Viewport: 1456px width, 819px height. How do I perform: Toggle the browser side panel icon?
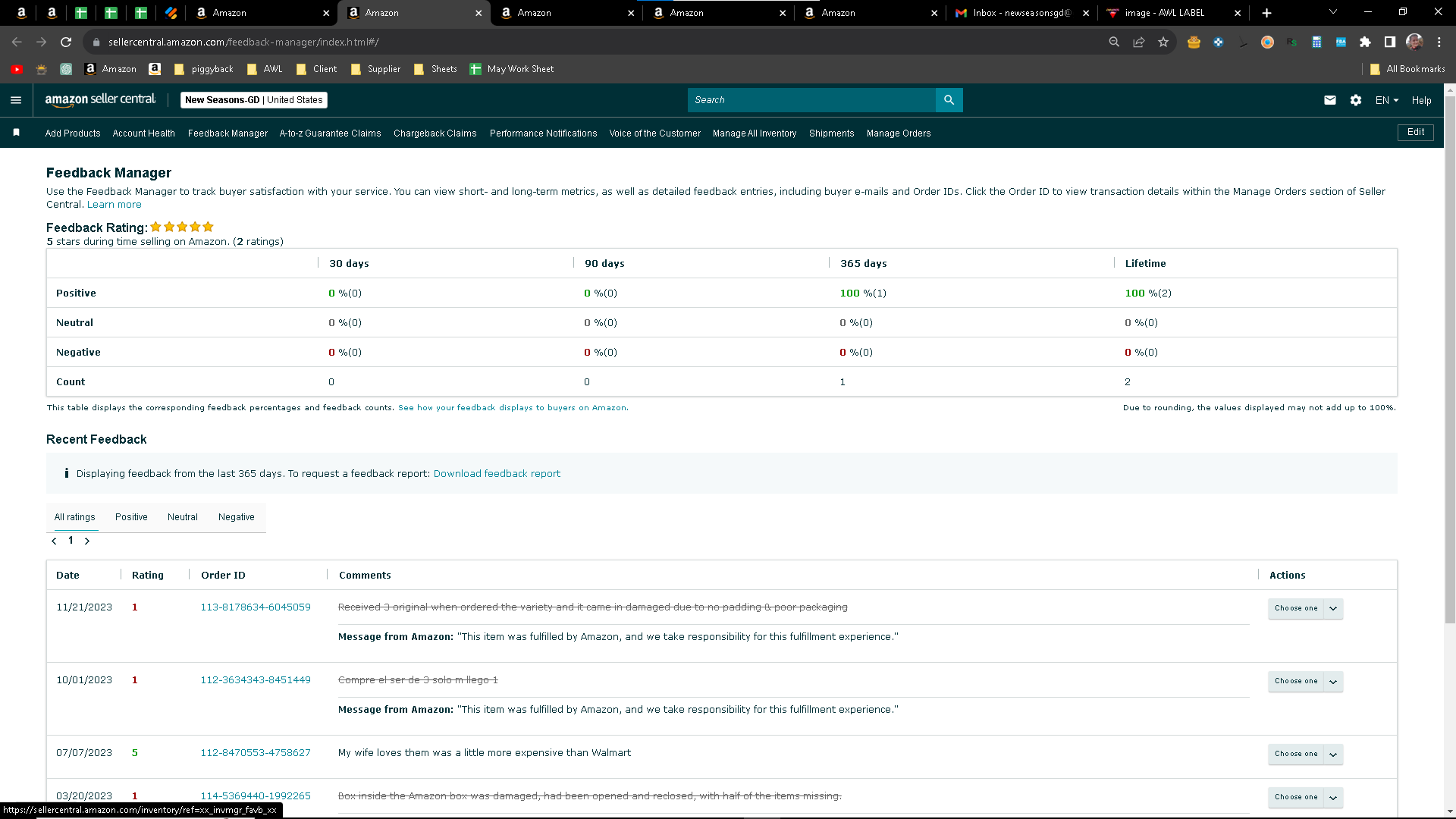pyautogui.click(x=1389, y=42)
